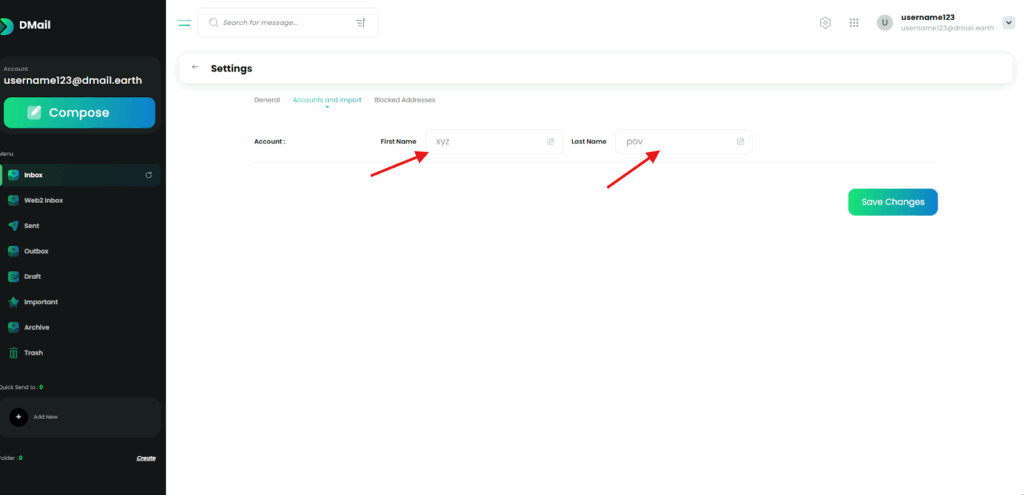Open the settings gear icon
Screen dimensions: 1024x495
pos(825,23)
